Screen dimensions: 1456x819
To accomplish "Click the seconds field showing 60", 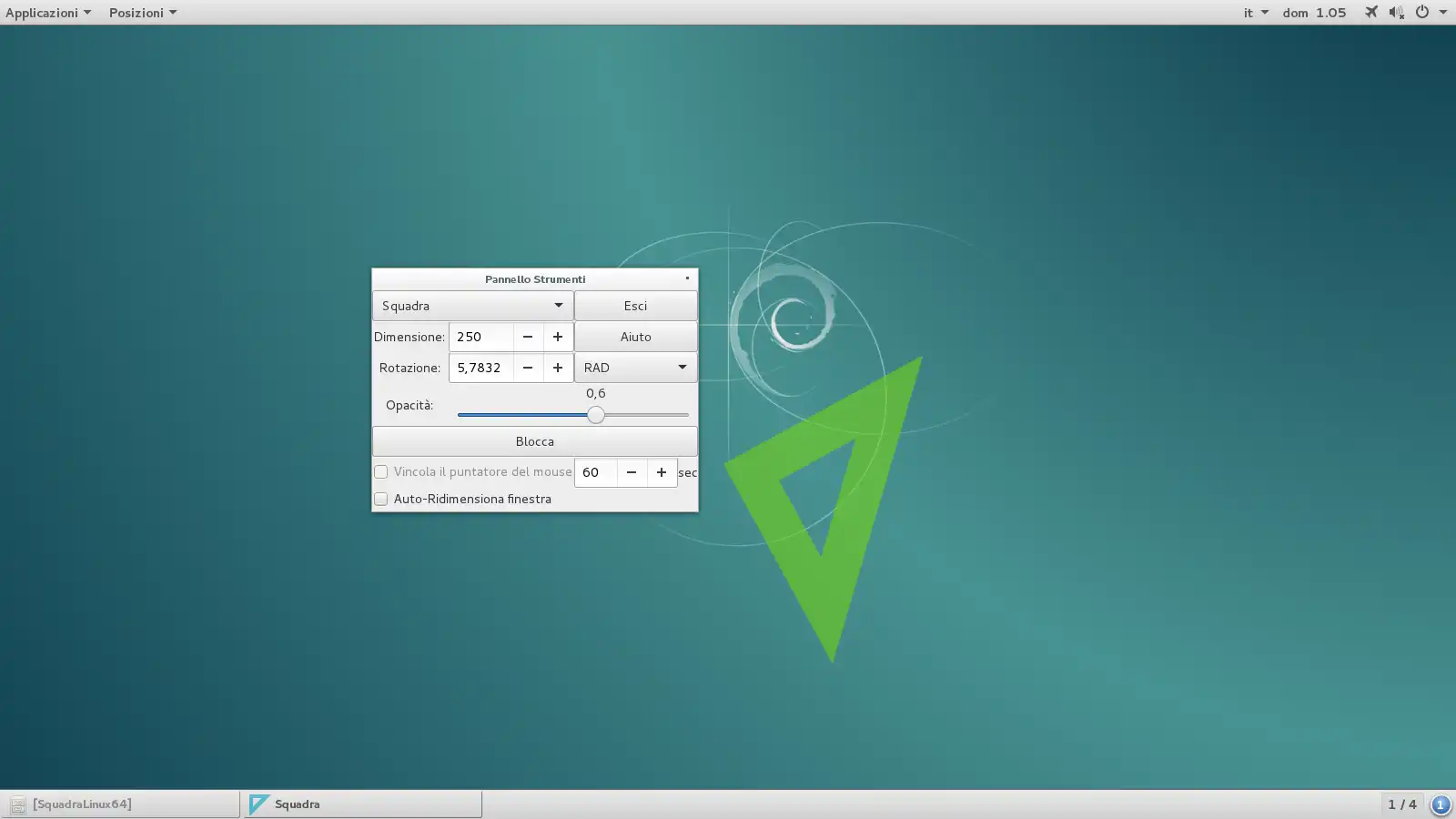I will click(596, 472).
